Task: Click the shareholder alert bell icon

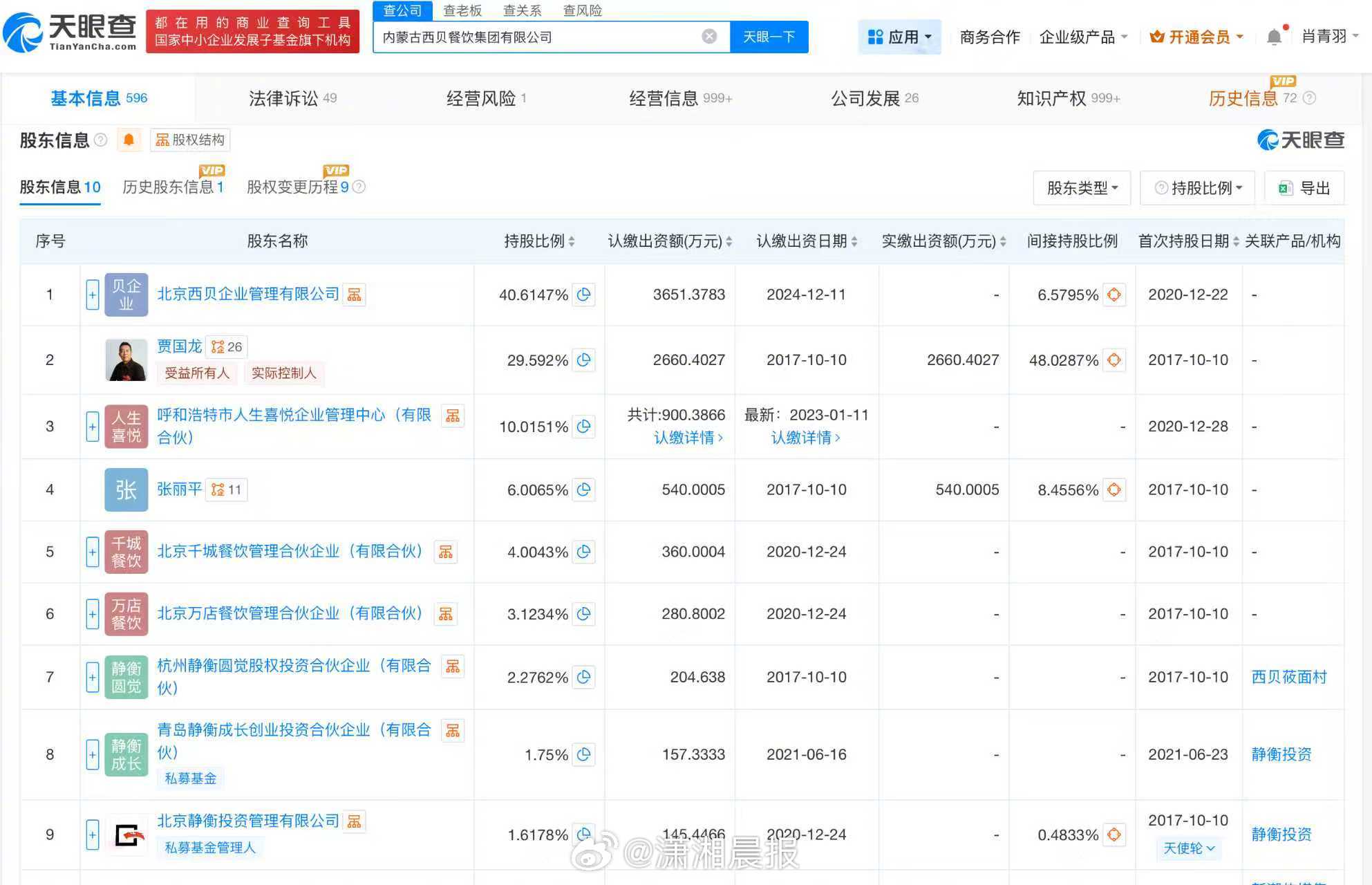Action: click(x=129, y=140)
